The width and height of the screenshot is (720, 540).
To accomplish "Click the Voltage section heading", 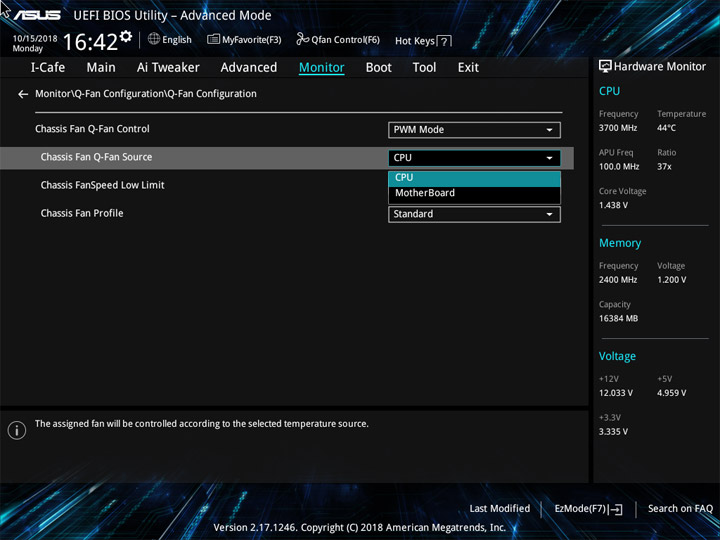I will coord(617,357).
